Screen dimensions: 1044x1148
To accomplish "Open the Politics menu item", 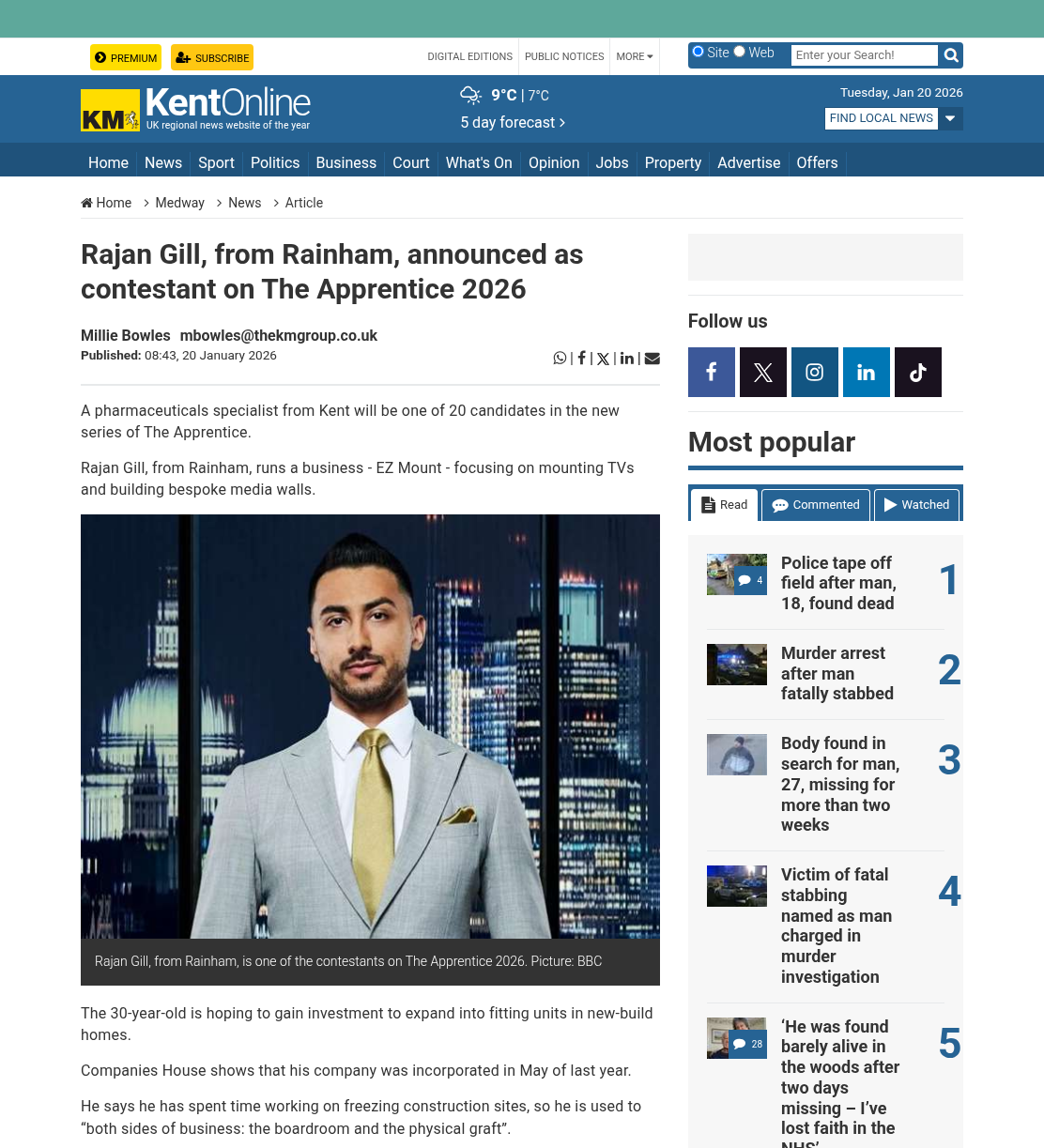I will [x=275, y=162].
